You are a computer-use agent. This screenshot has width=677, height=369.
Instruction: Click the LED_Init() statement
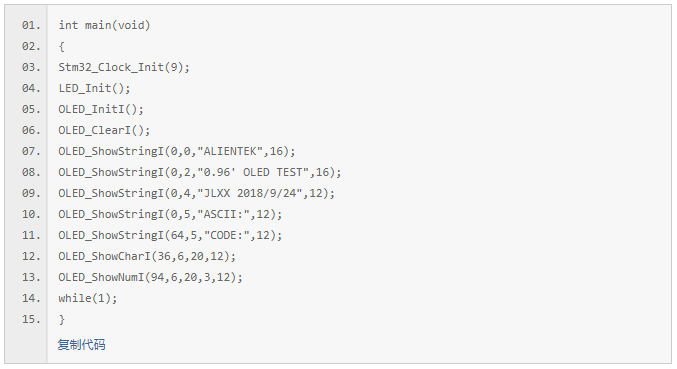(94, 88)
